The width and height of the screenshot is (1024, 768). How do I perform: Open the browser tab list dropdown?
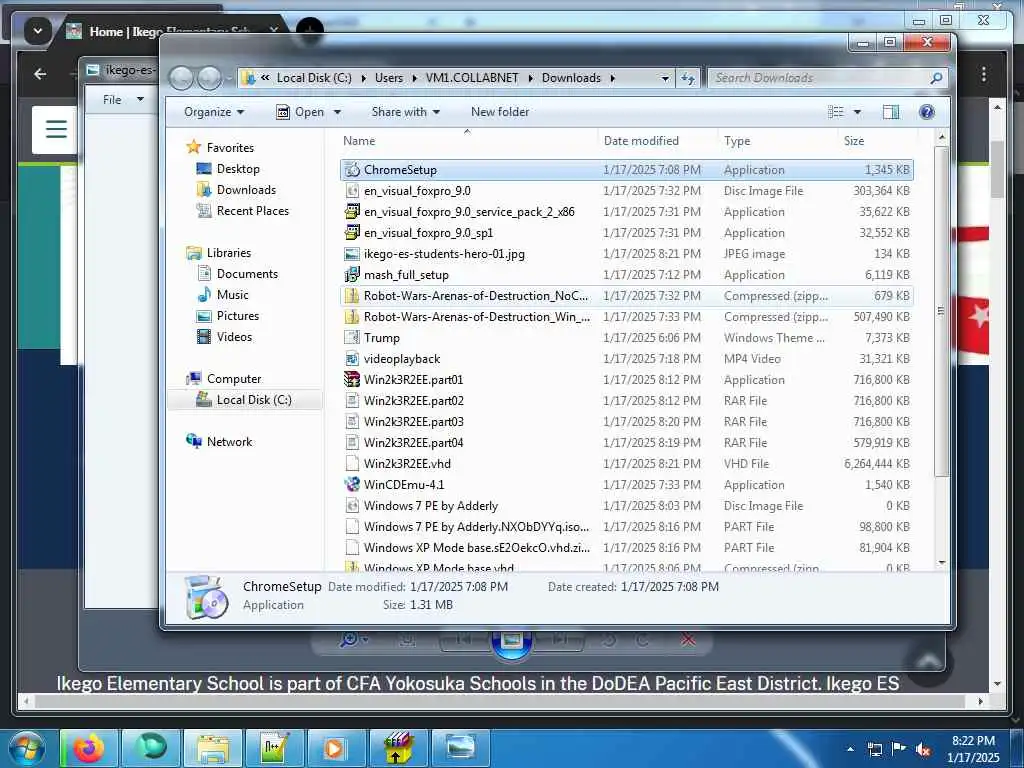(37, 31)
